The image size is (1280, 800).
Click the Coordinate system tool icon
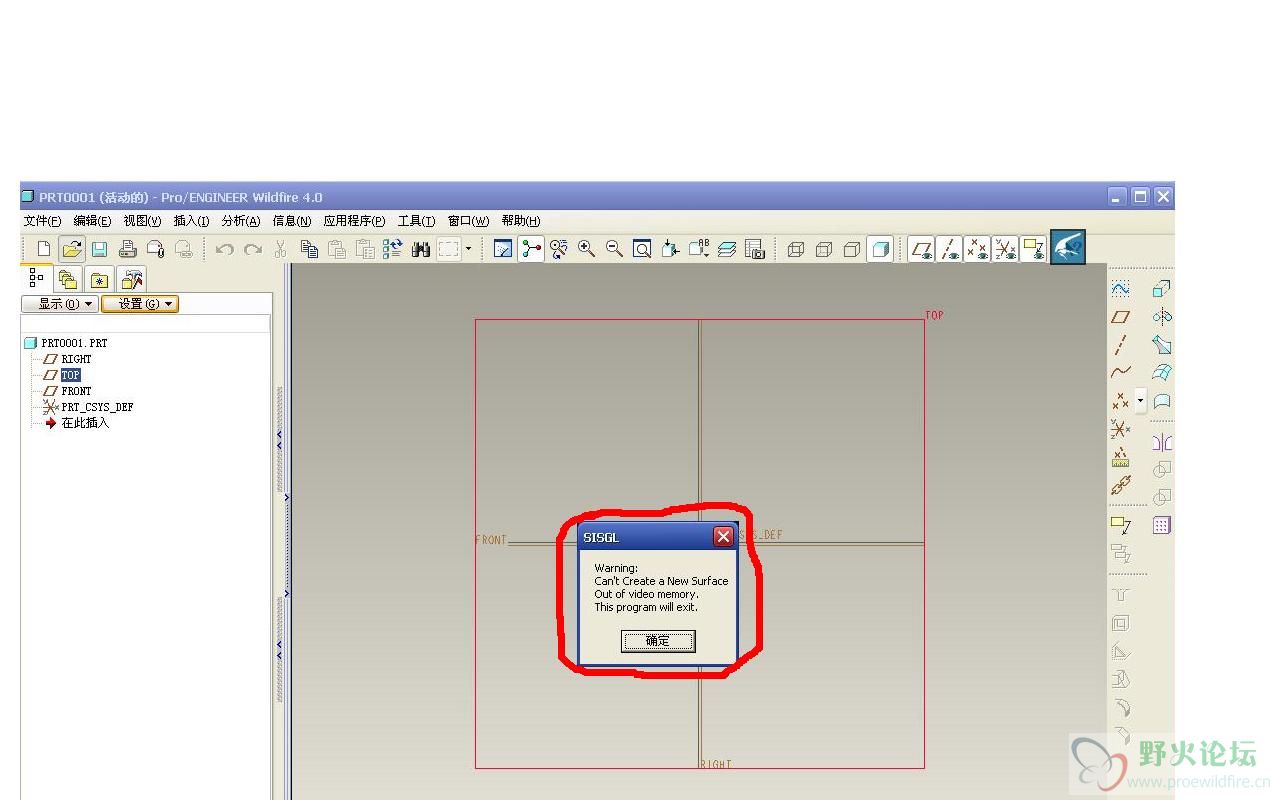[1121, 429]
